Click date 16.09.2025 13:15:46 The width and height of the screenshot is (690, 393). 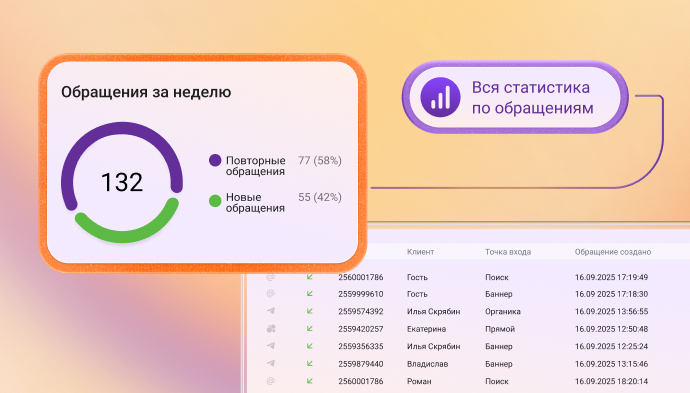(x=611, y=364)
